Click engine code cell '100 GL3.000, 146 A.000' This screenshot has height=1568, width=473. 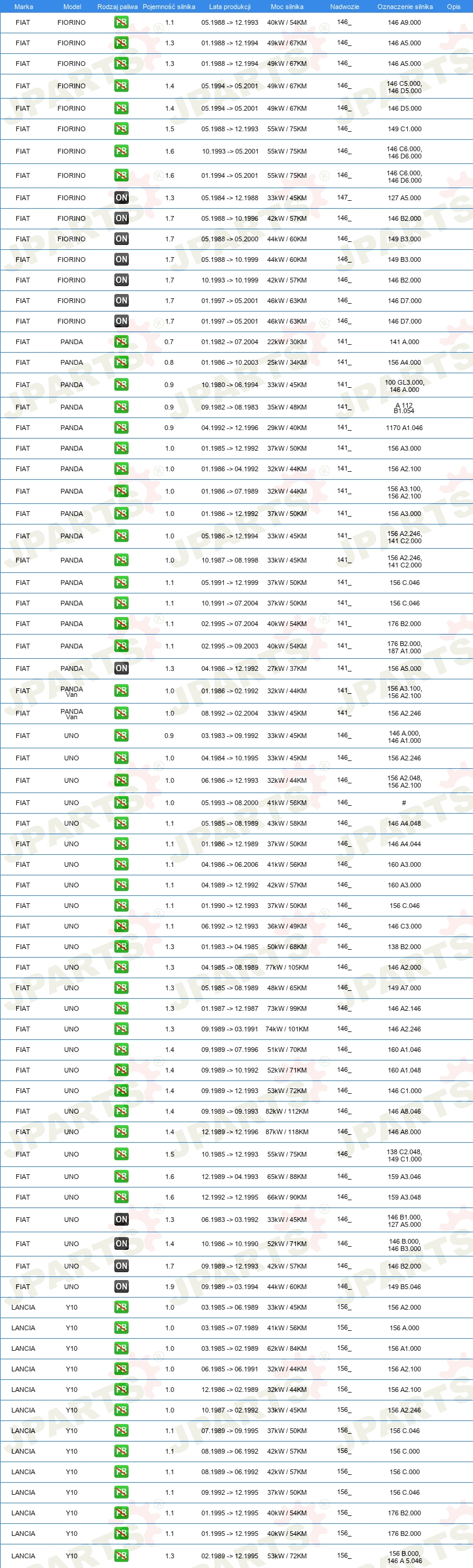tap(404, 386)
